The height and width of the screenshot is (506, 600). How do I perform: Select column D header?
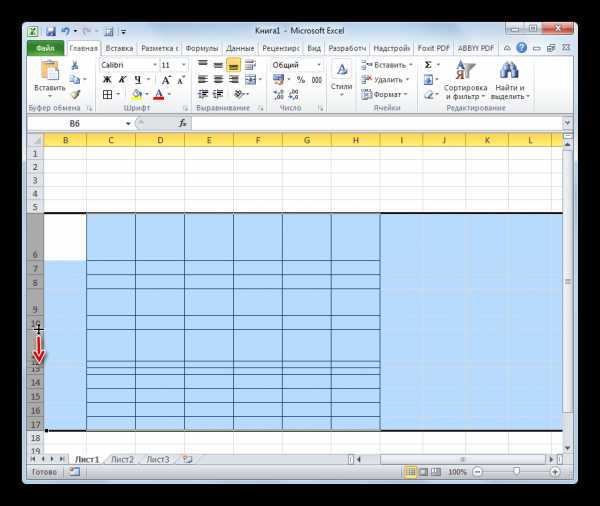point(160,140)
